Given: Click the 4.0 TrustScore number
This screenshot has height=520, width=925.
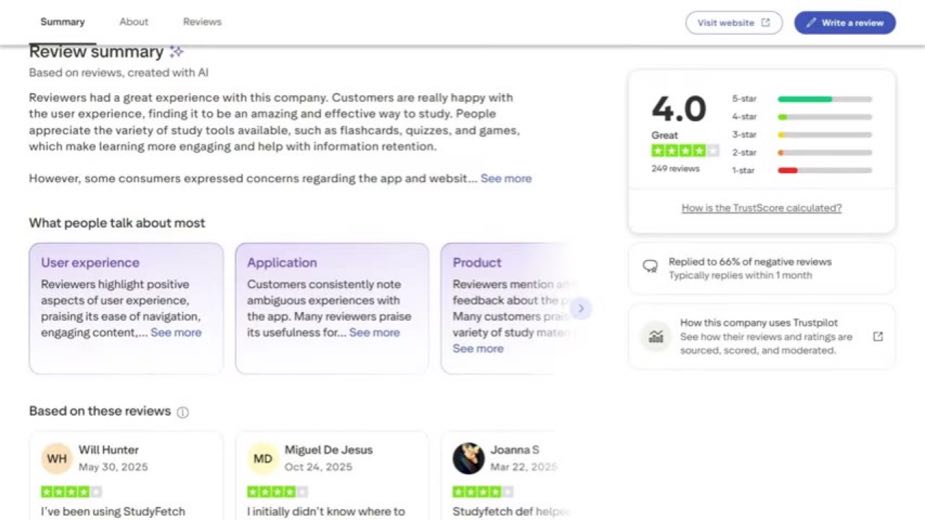Looking at the screenshot, I should click(678, 109).
